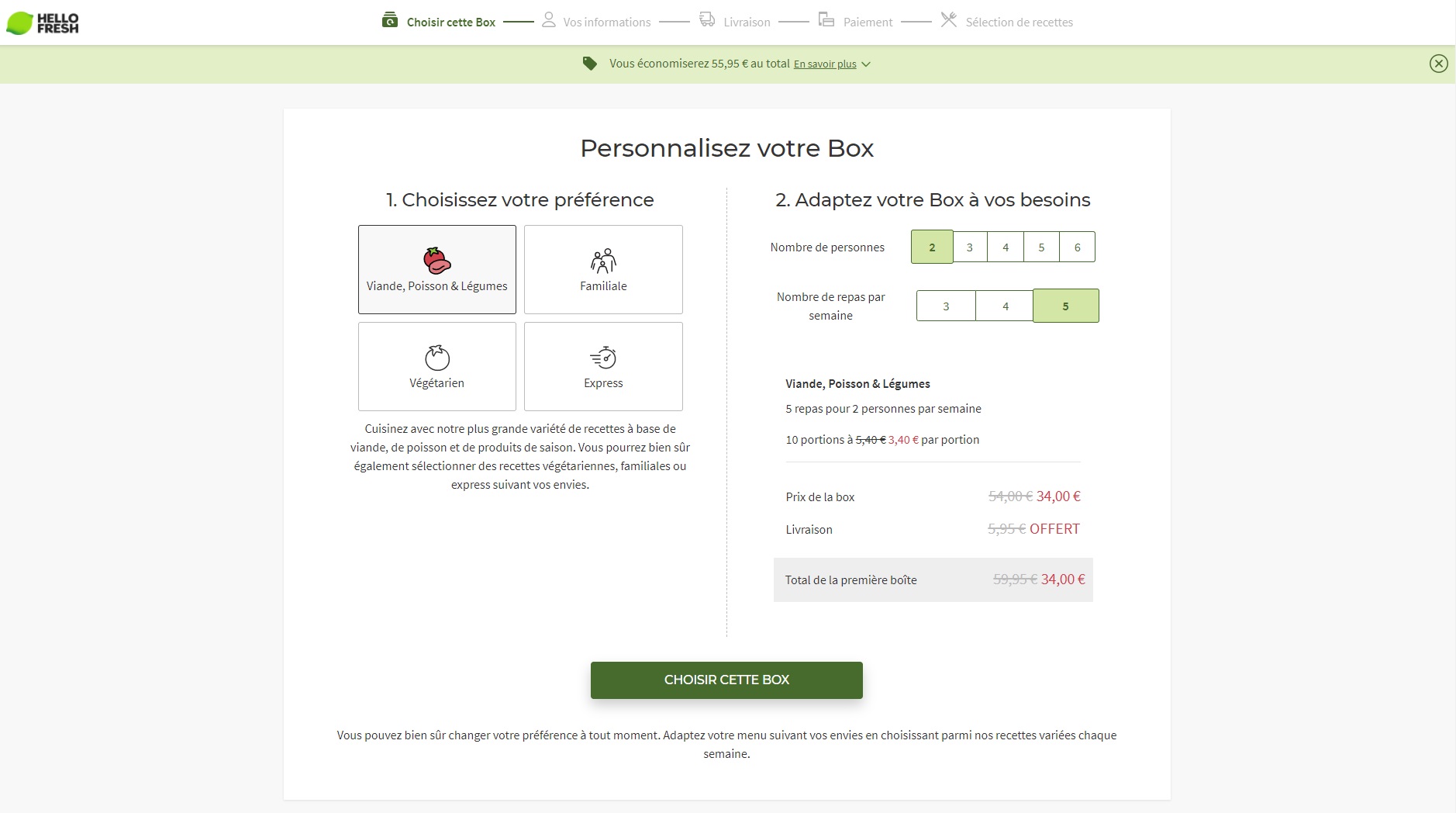Click the CHOISIR CETTE BOX button
This screenshot has height=813, width=1456.
pos(726,680)
